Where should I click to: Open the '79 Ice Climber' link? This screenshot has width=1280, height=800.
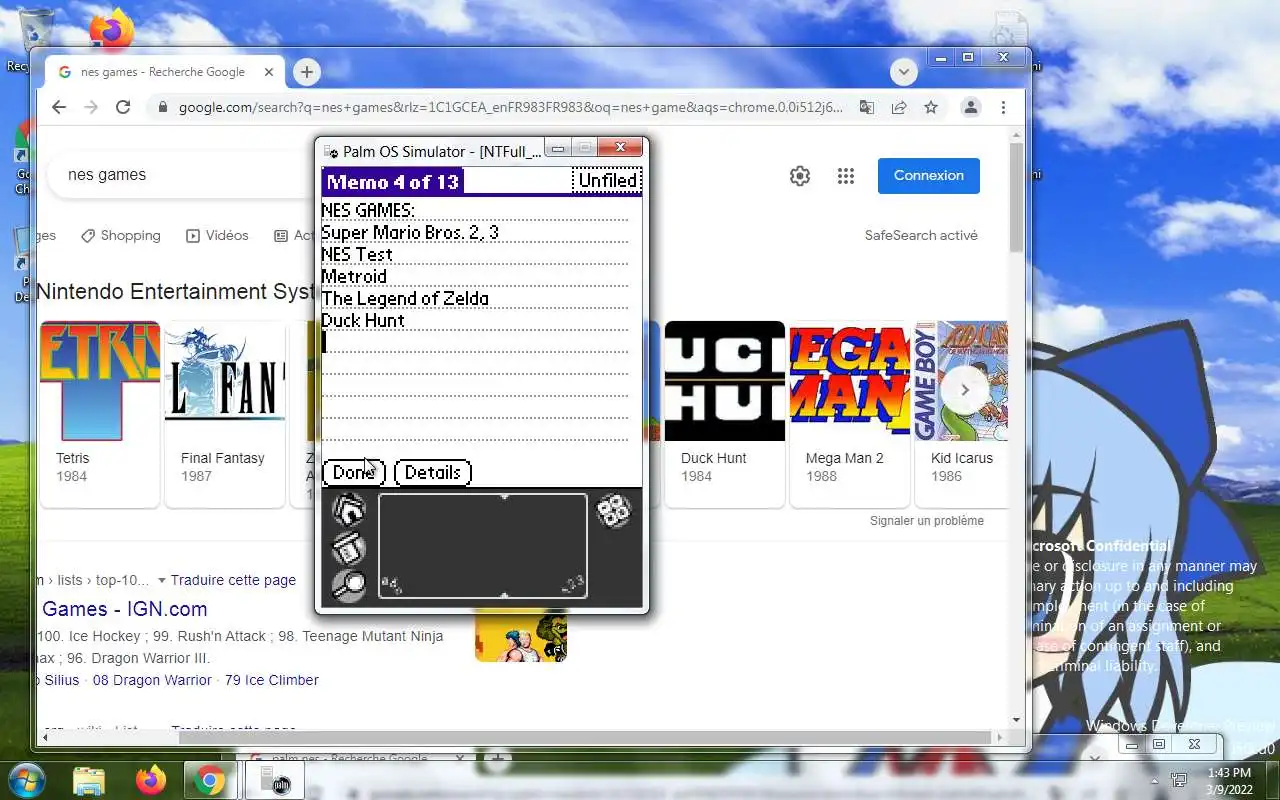tap(272, 680)
